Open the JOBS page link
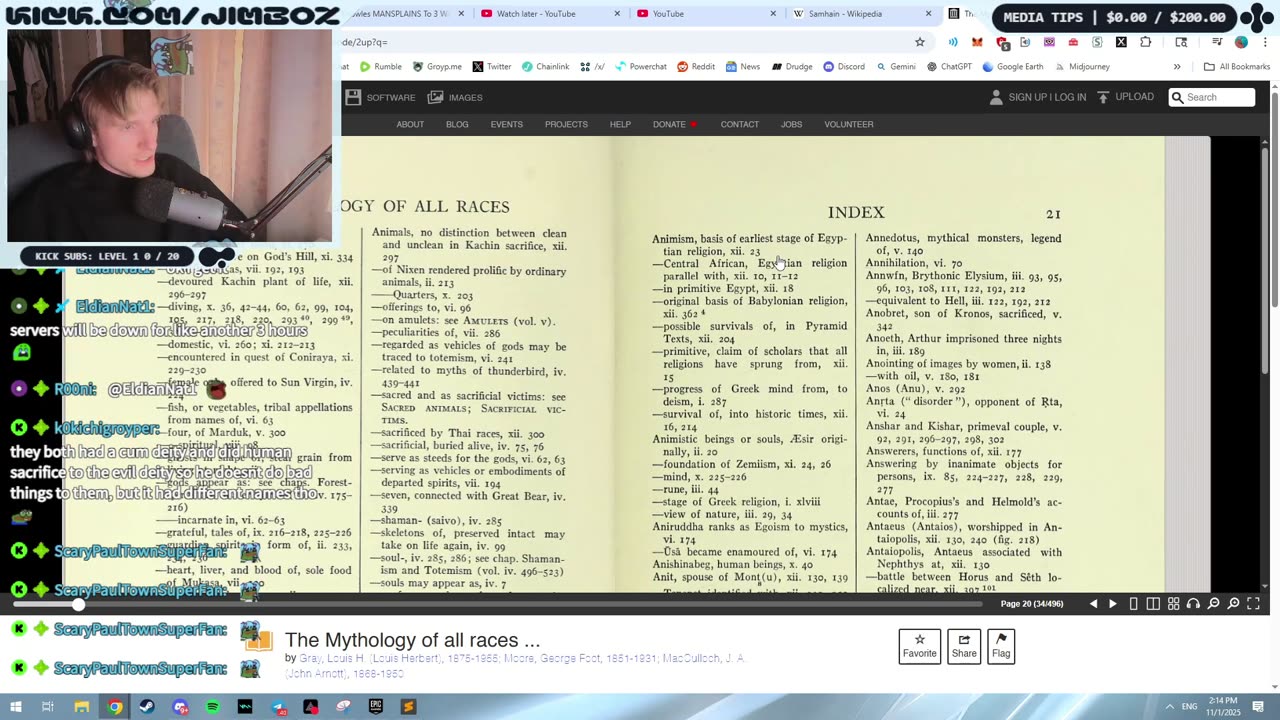 pos(791,124)
